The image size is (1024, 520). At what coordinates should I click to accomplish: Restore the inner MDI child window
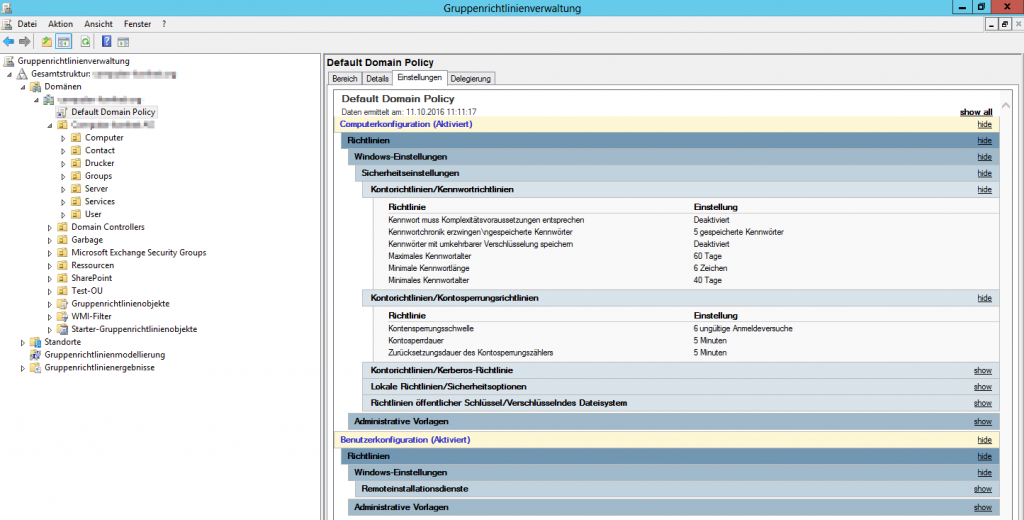(x=1004, y=24)
